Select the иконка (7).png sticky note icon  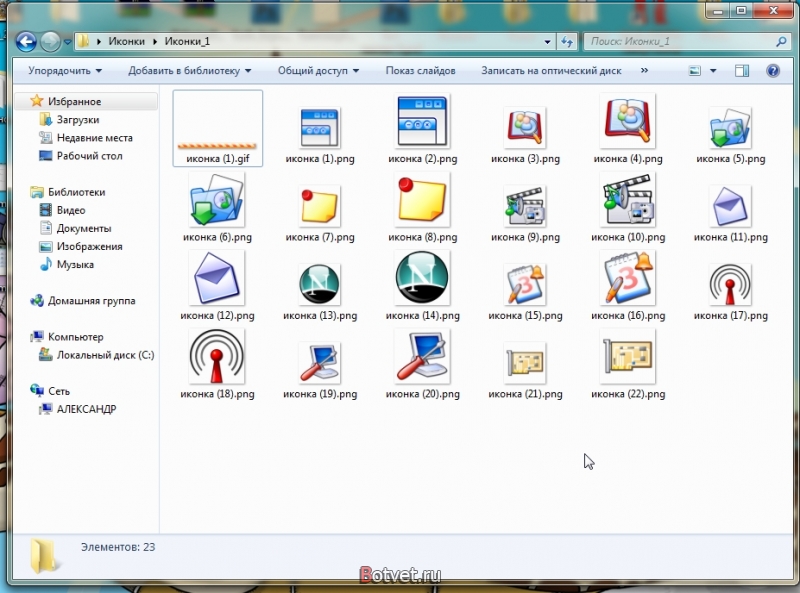click(x=320, y=206)
